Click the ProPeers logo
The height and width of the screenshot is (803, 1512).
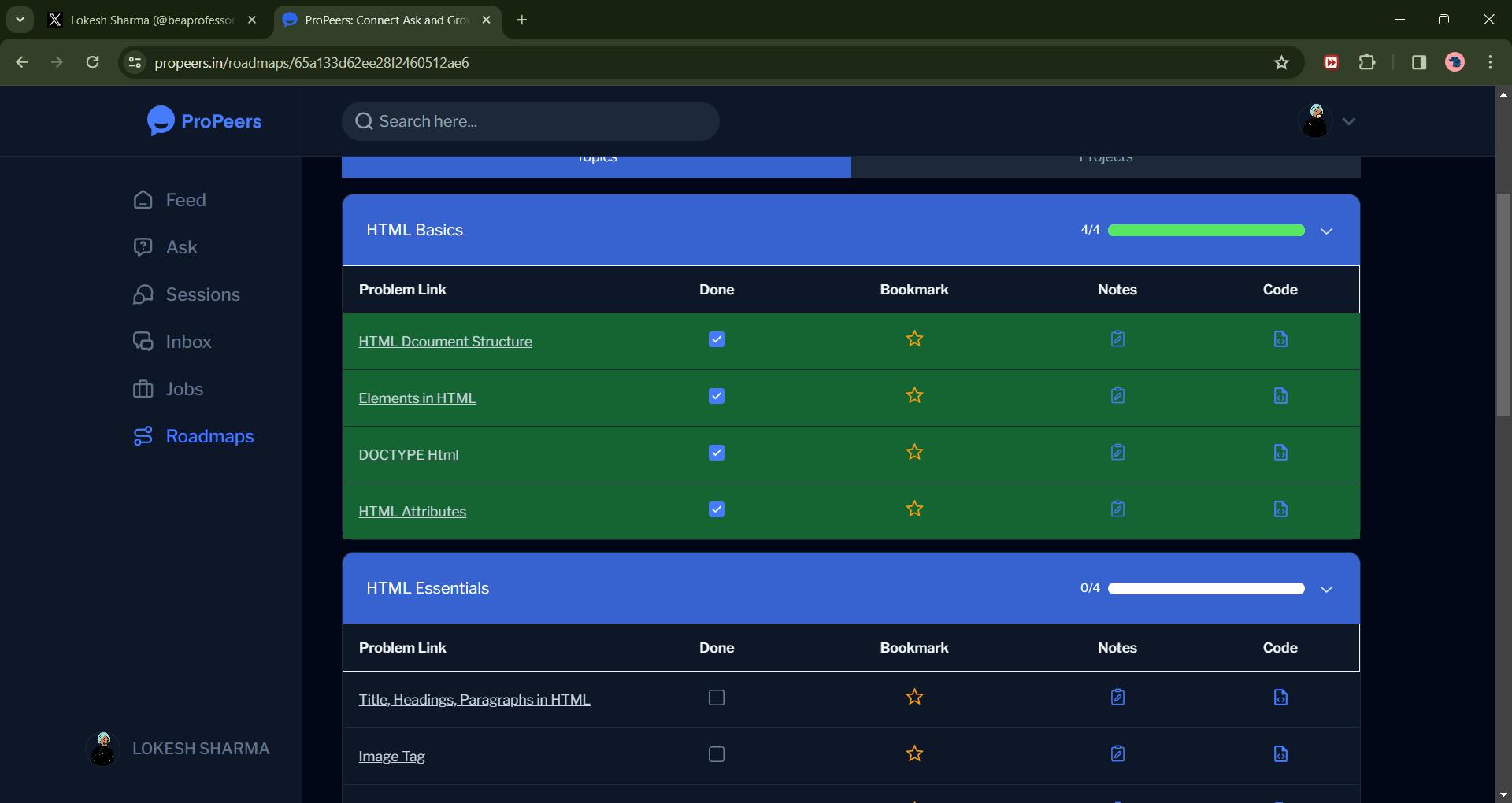[204, 121]
